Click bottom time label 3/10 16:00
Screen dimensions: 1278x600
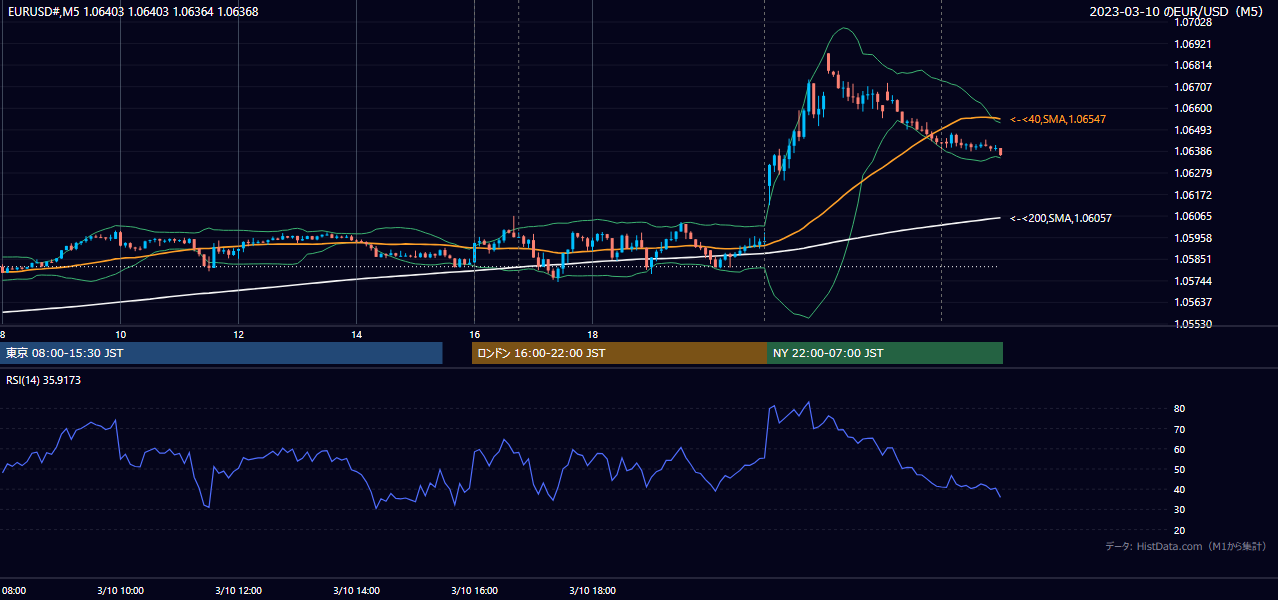tap(474, 591)
